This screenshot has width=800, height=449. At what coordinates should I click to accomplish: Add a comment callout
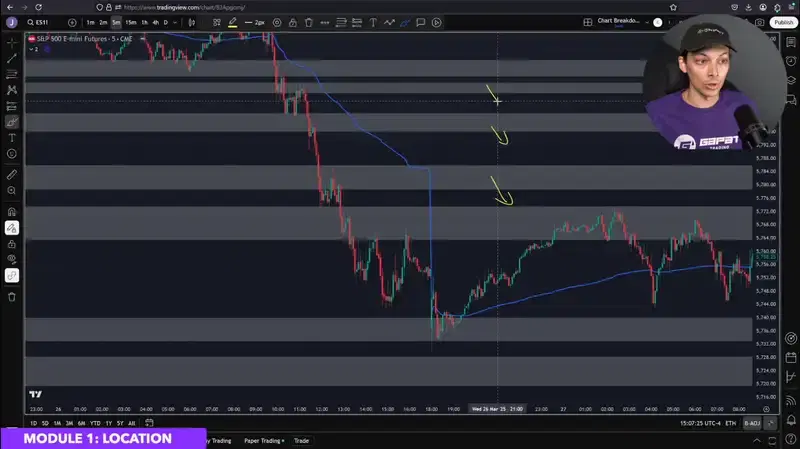click(x=420, y=22)
